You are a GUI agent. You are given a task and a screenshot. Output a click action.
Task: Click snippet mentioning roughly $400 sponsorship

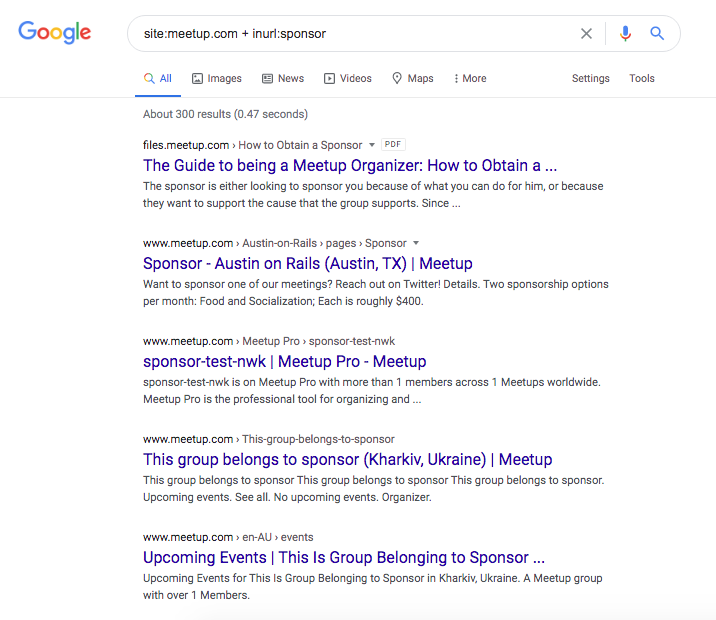point(375,293)
